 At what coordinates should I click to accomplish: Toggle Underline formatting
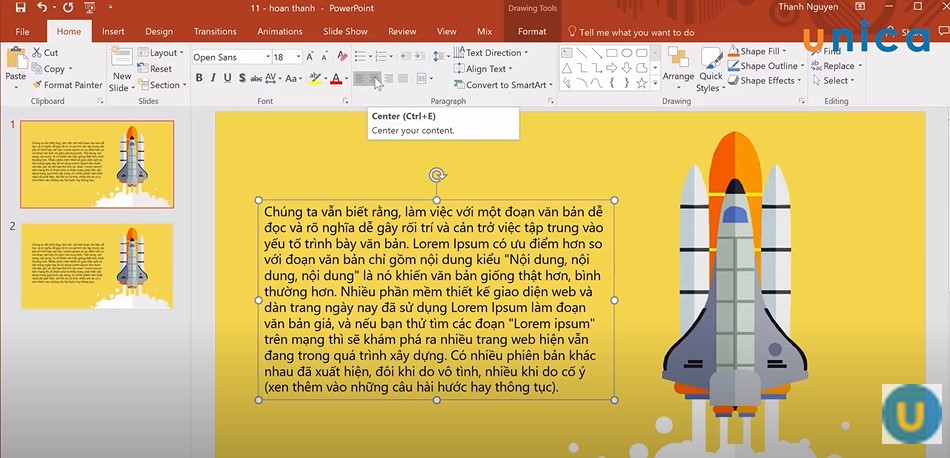coord(228,78)
